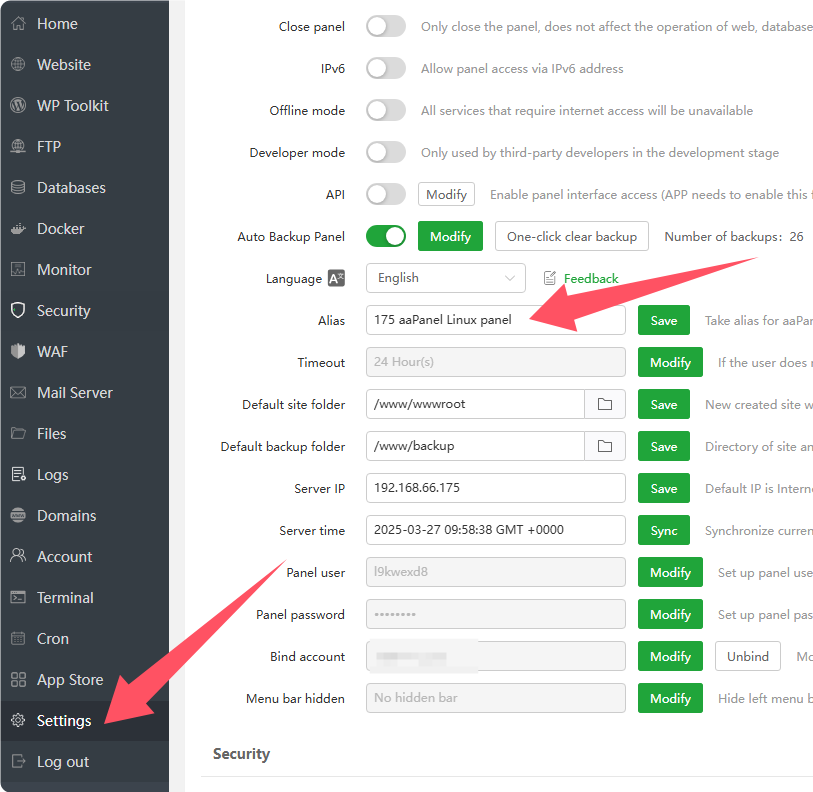The width and height of the screenshot is (813, 792).
Task: Click the 'Number of backups: 26' text
Action: (x=734, y=237)
